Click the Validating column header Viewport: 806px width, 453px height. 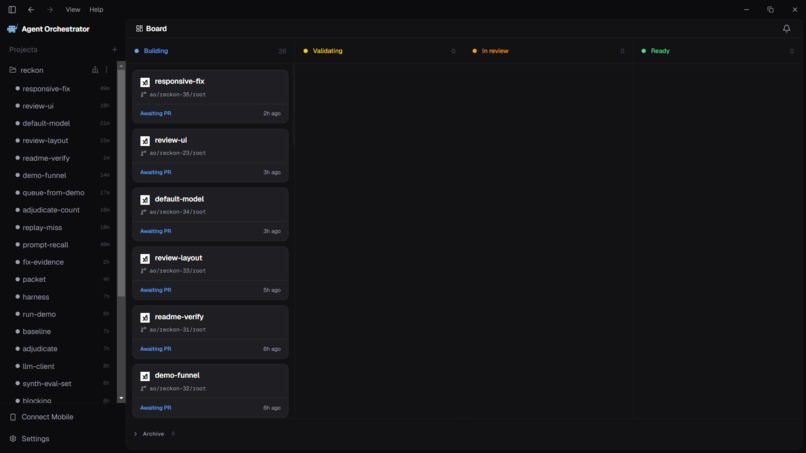coord(327,51)
